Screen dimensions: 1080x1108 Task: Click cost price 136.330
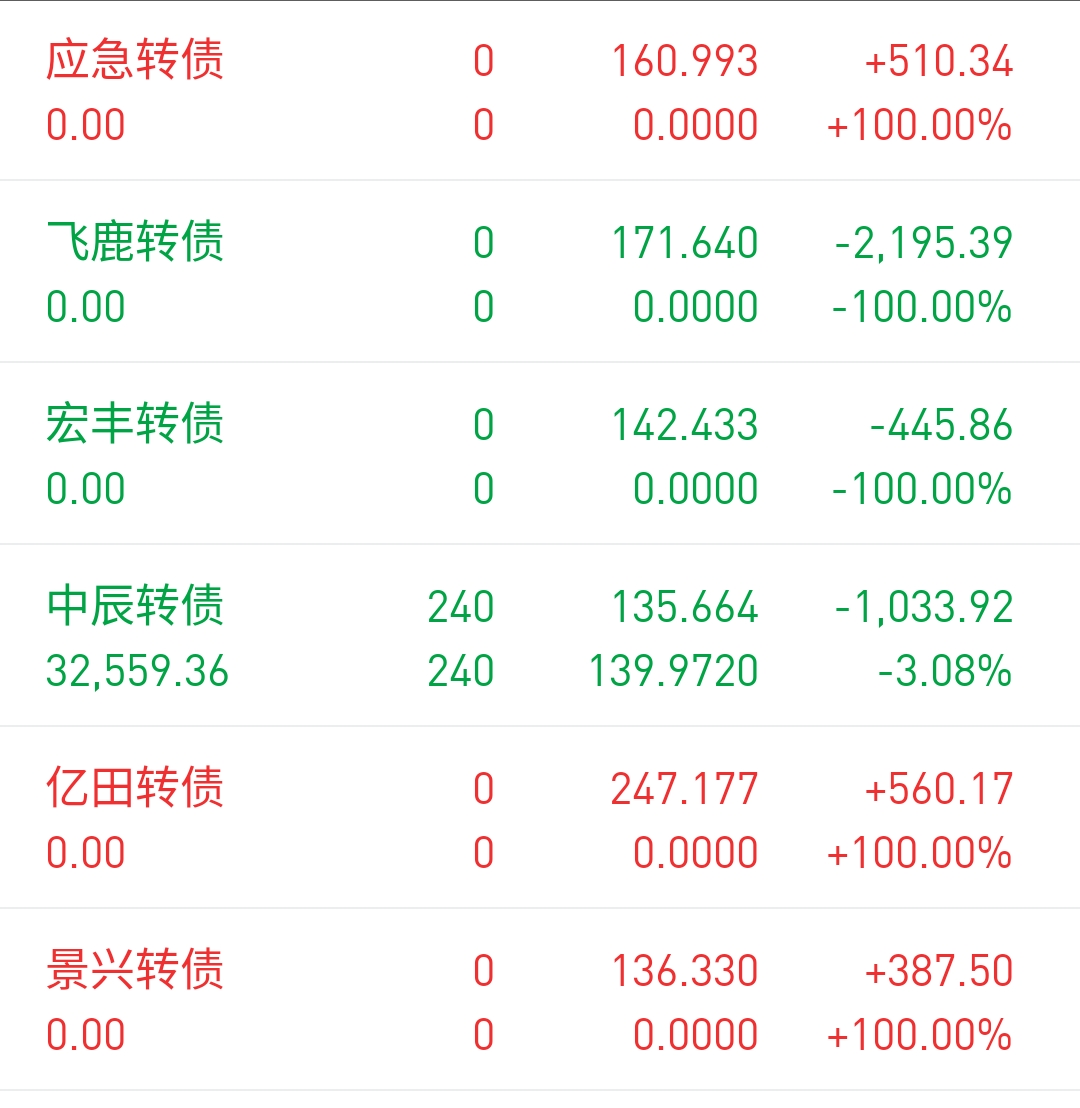click(x=685, y=970)
